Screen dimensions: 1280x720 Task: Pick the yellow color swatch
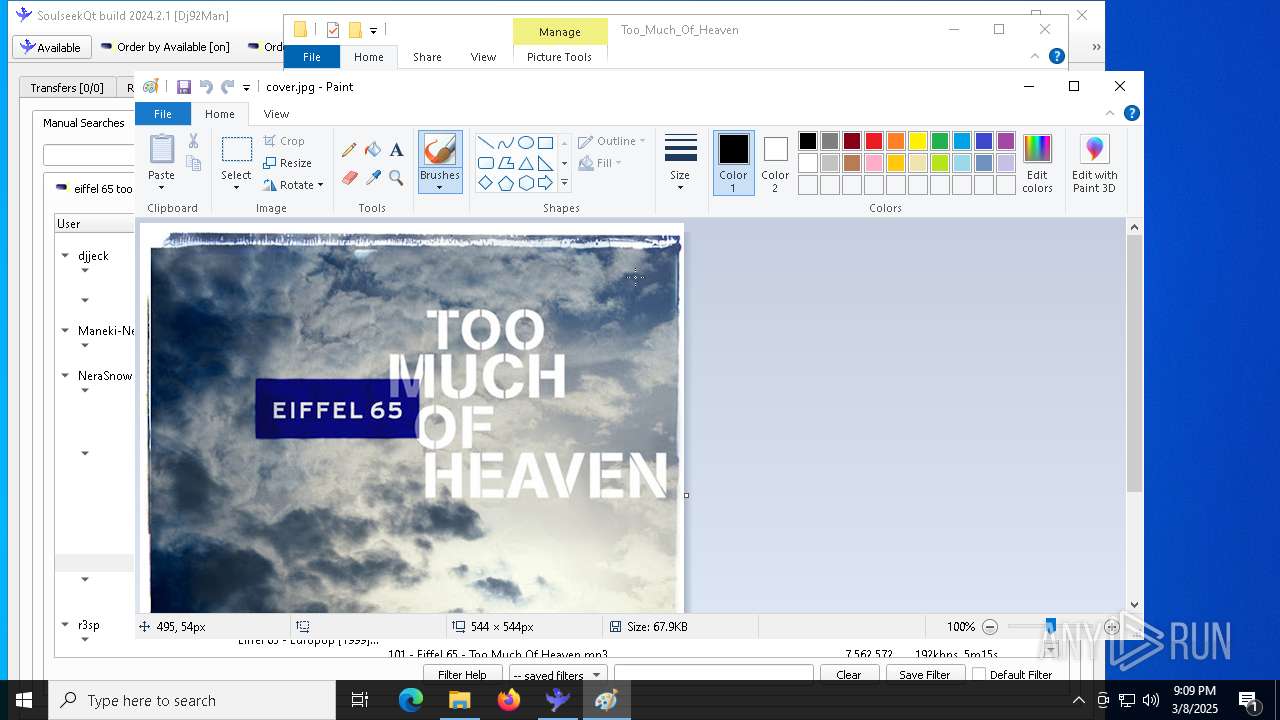918,141
